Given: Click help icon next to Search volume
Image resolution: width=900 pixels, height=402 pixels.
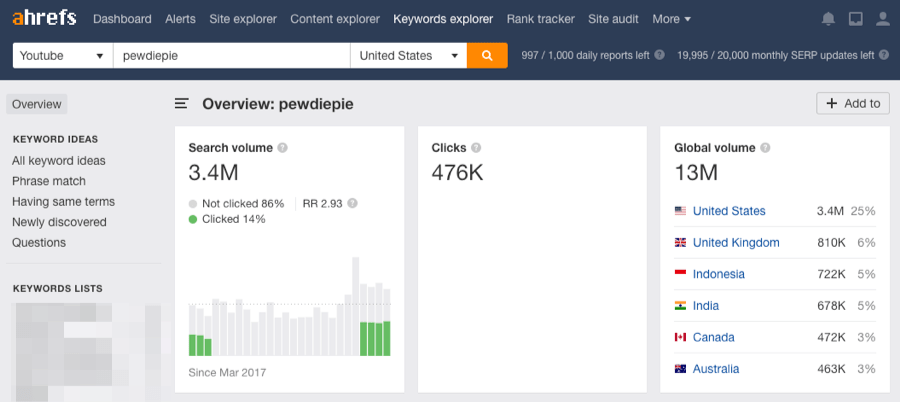Looking at the screenshot, I should [x=282, y=148].
